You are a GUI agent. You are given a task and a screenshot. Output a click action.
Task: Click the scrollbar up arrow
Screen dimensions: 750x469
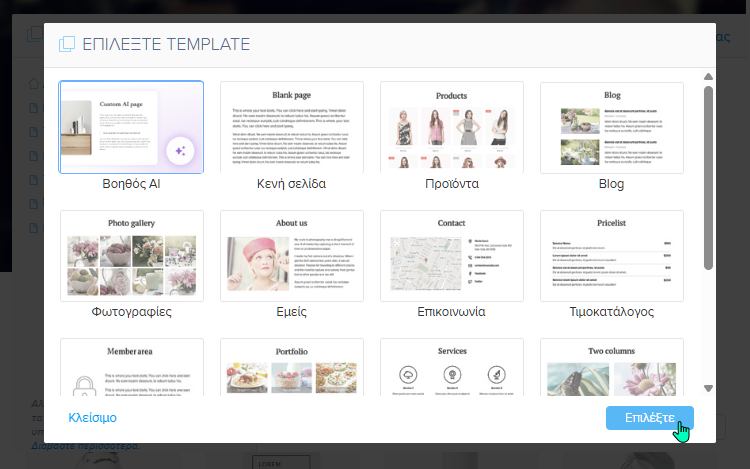click(708, 77)
